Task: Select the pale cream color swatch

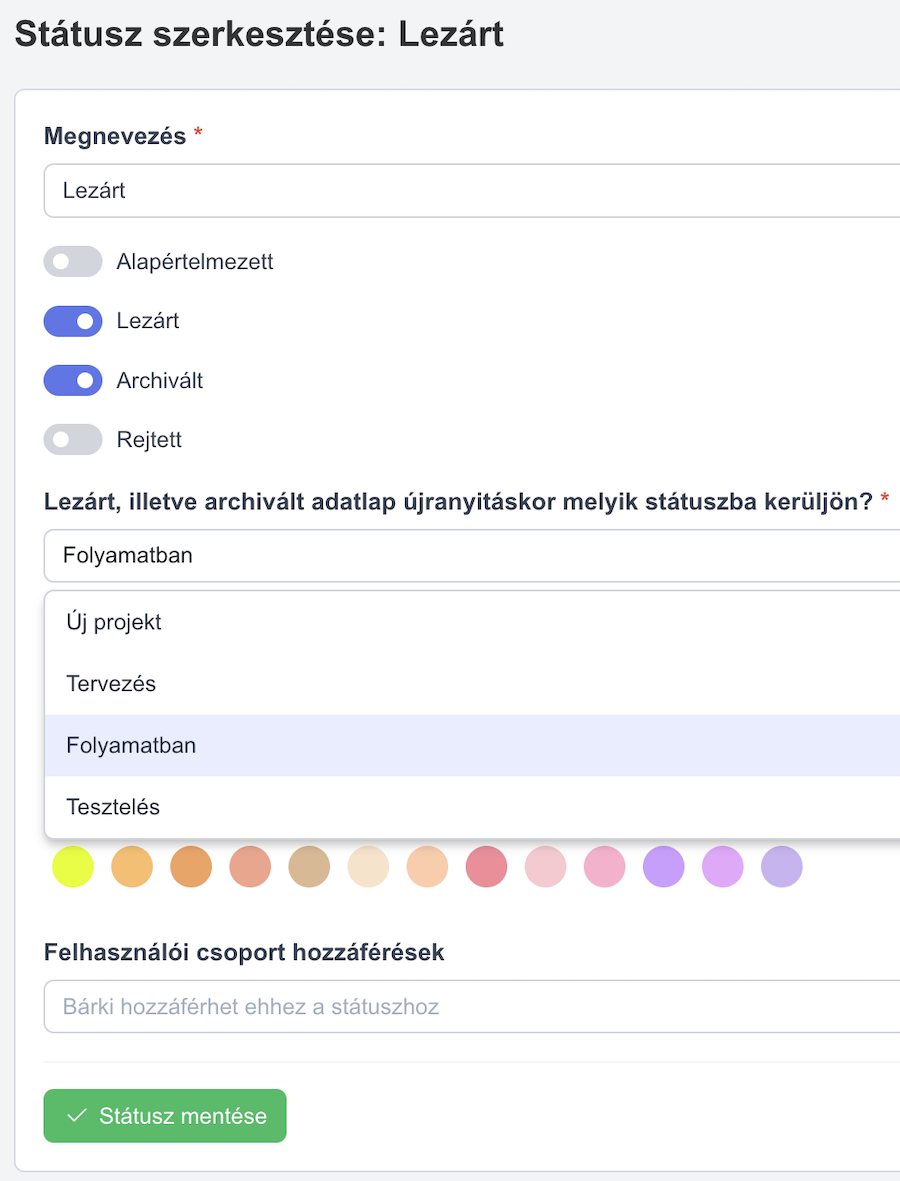Action: click(x=368, y=866)
